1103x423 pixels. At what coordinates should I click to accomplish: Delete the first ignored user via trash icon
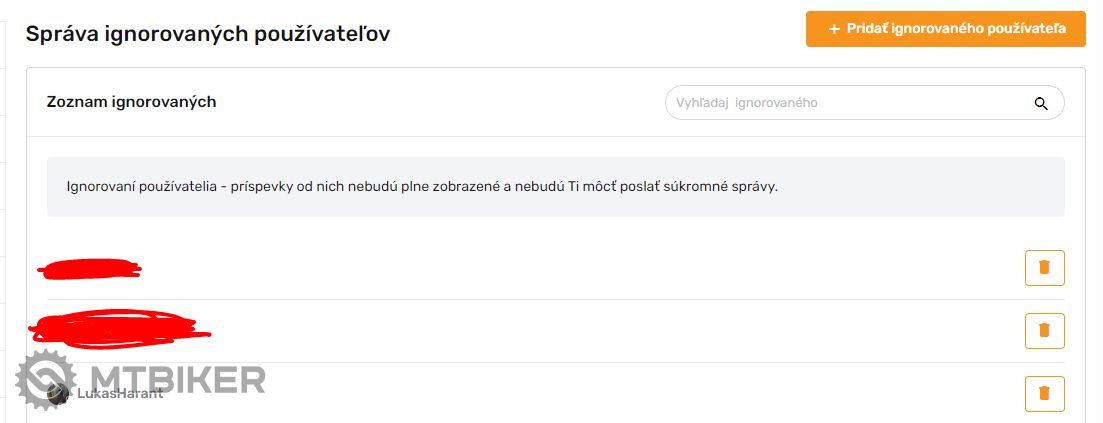click(x=1044, y=268)
